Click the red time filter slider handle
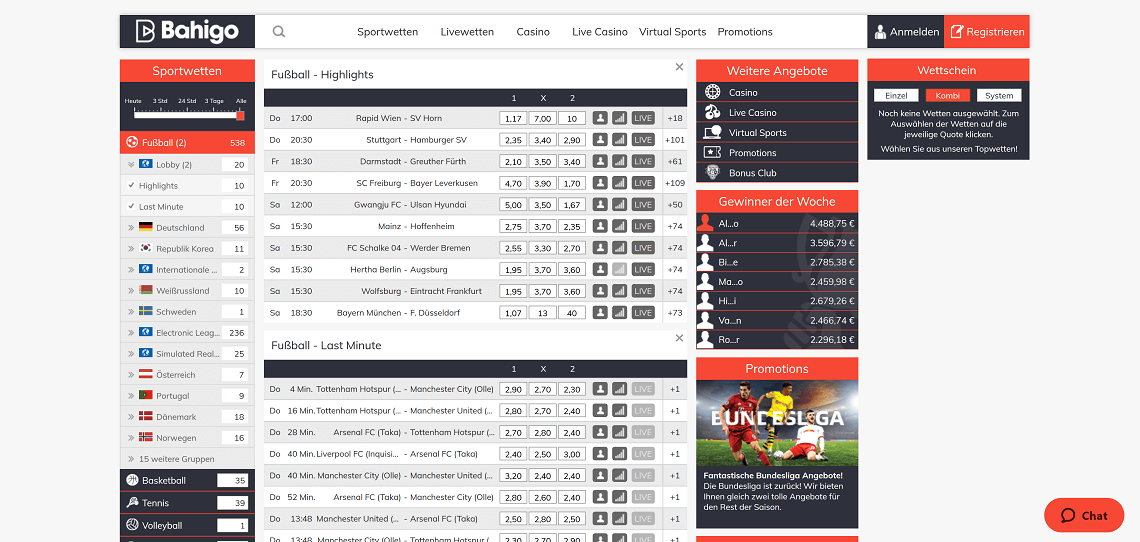This screenshot has width=1140, height=542. point(241,115)
